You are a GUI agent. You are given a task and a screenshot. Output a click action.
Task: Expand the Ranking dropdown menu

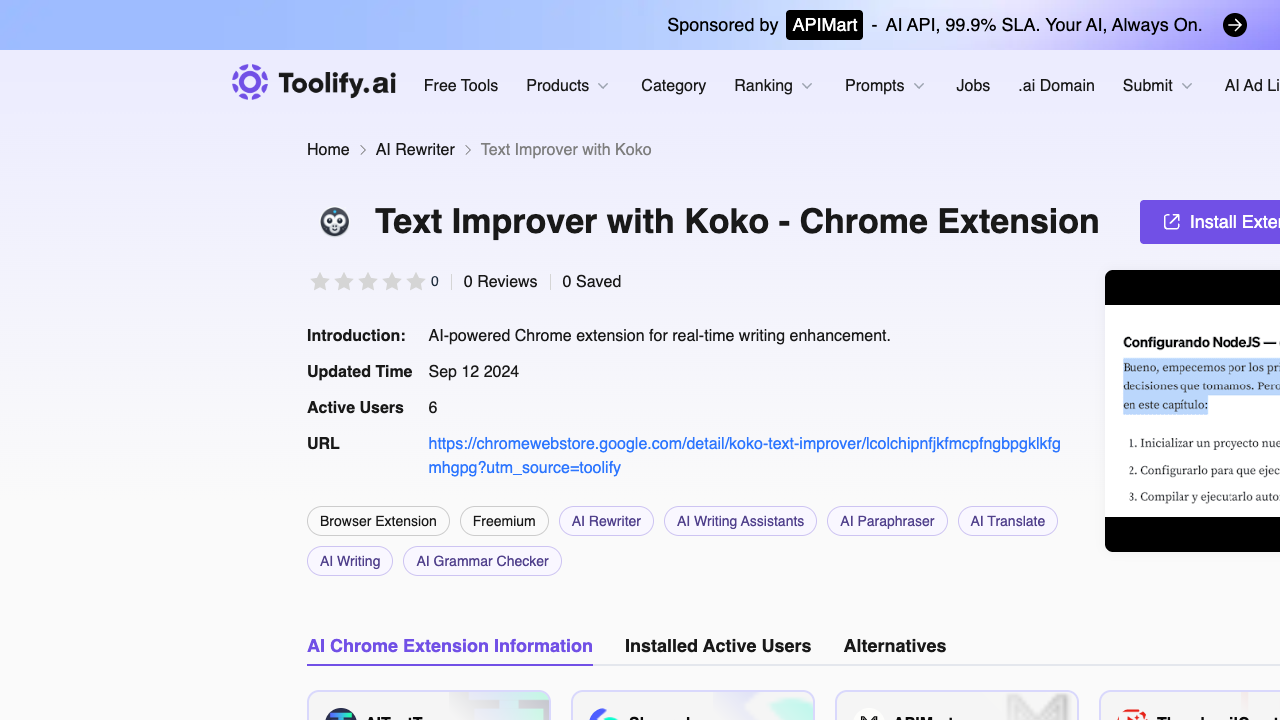(774, 86)
